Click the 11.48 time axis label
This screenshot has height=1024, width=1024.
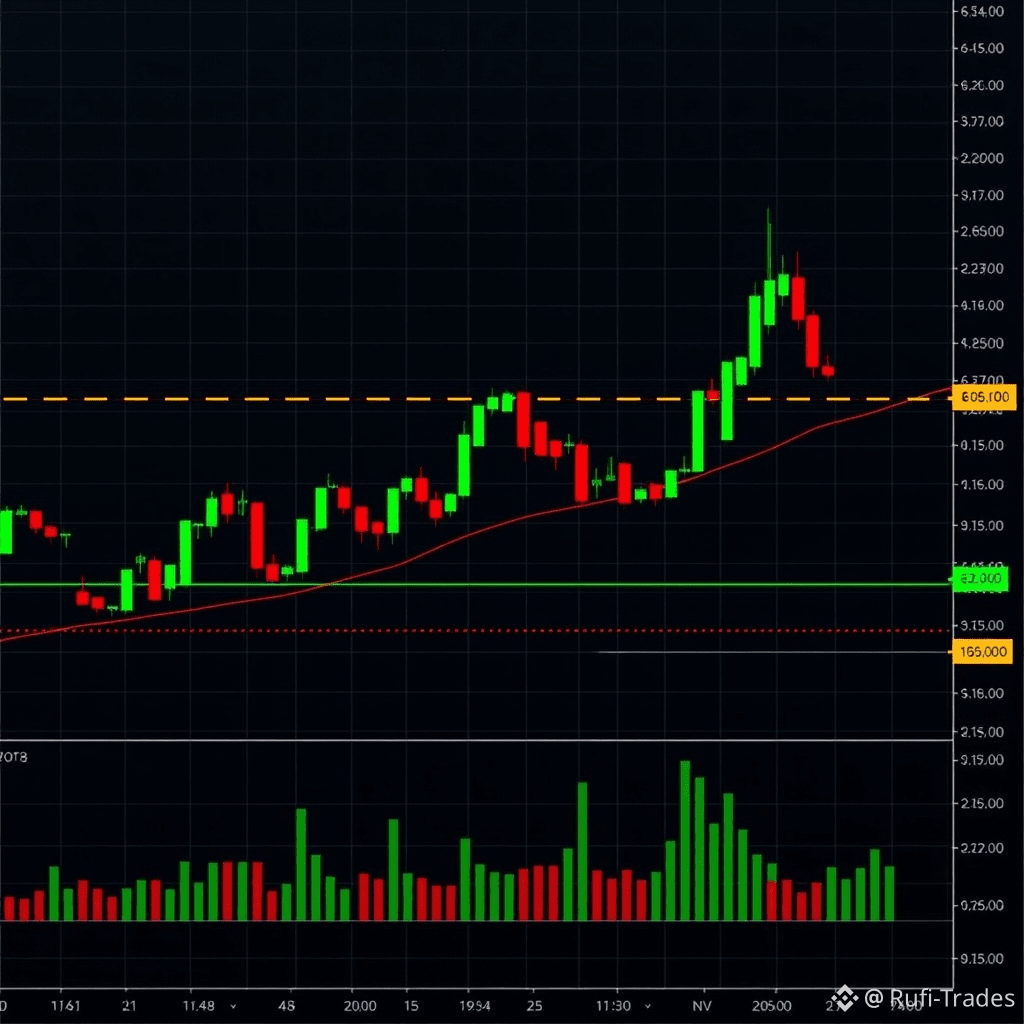pos(199,1006)
